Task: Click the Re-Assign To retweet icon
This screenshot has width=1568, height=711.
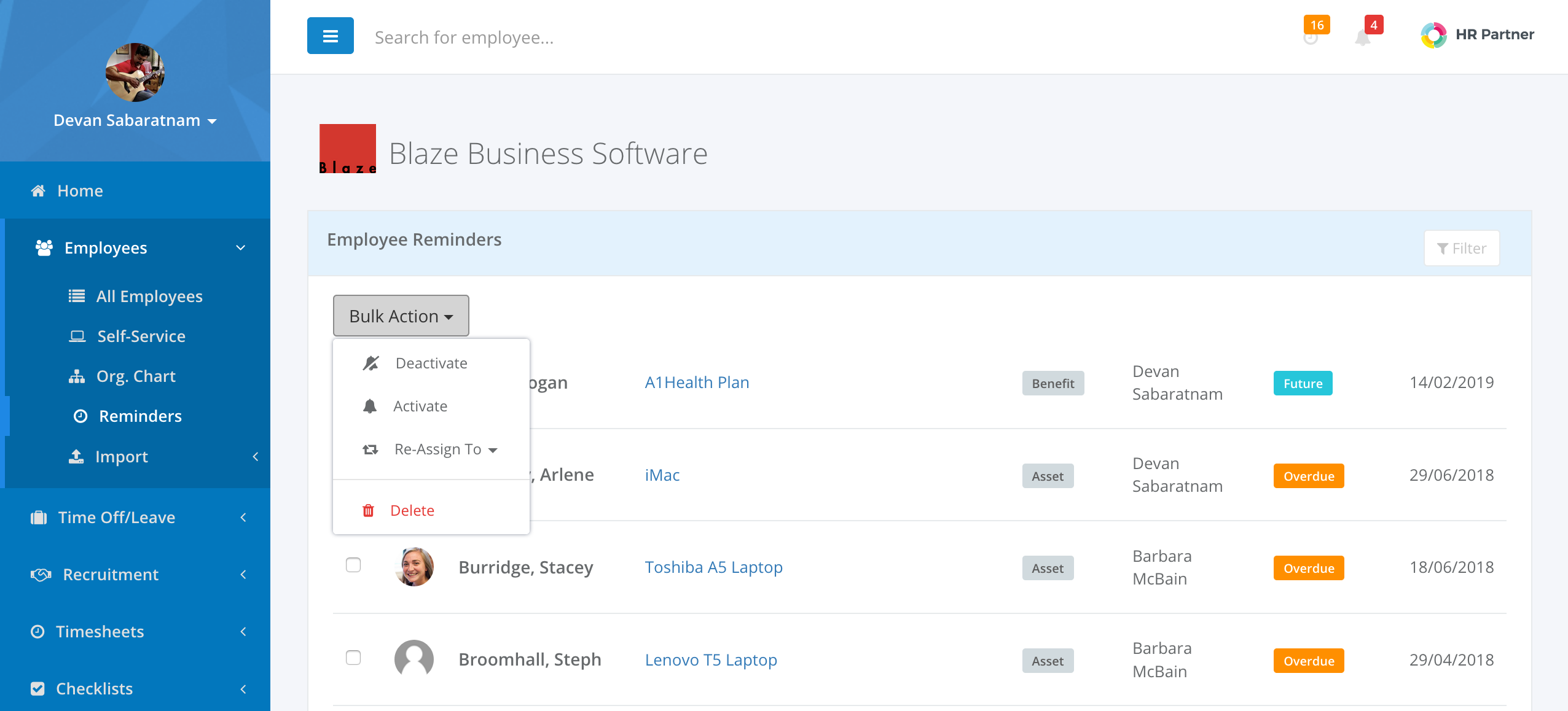Action: coord(370,449)
